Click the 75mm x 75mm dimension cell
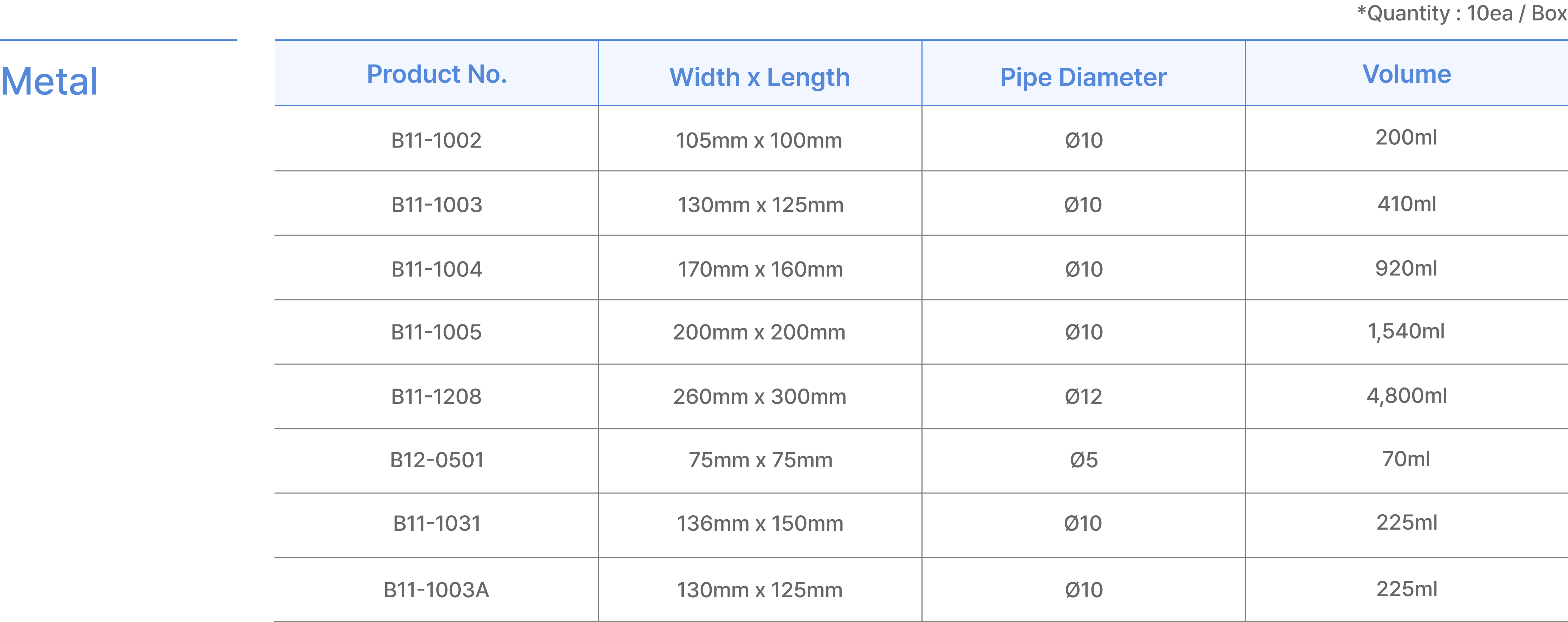This screenshot has width=1568, height=622. pyautogui.click(x=760, y=460)
